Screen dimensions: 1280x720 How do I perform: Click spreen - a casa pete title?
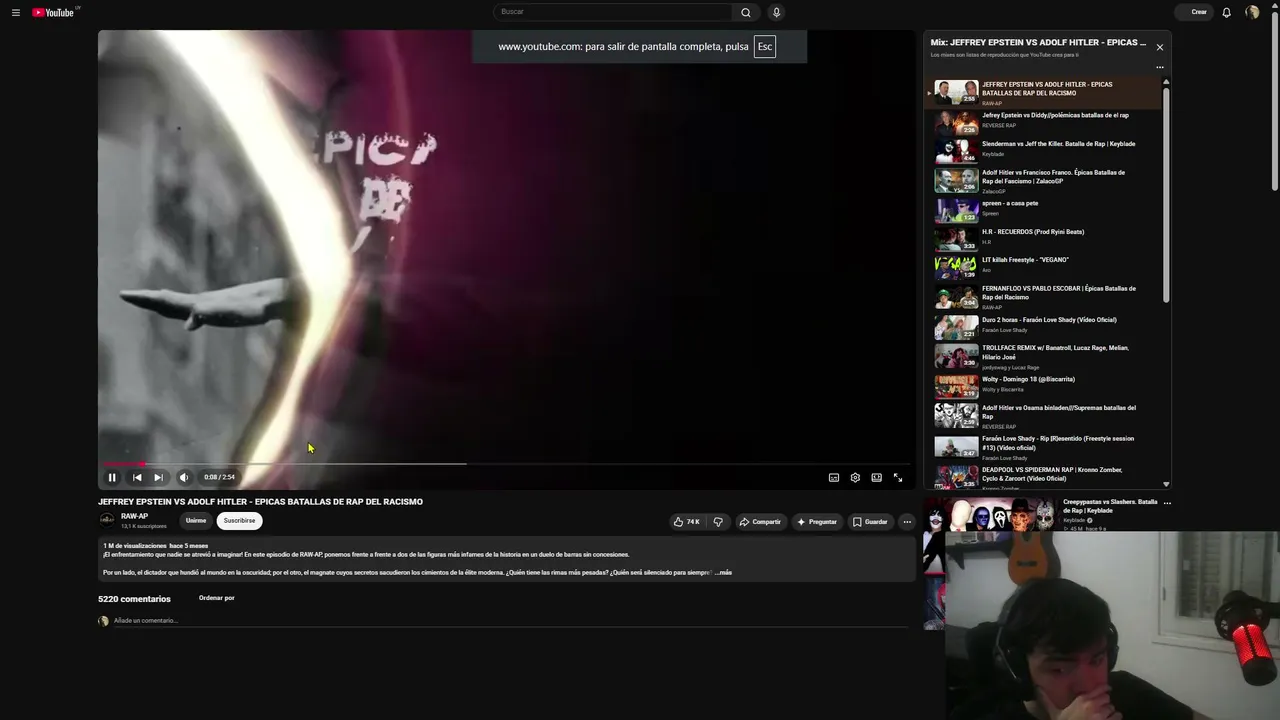click(x=1010, y=204)
